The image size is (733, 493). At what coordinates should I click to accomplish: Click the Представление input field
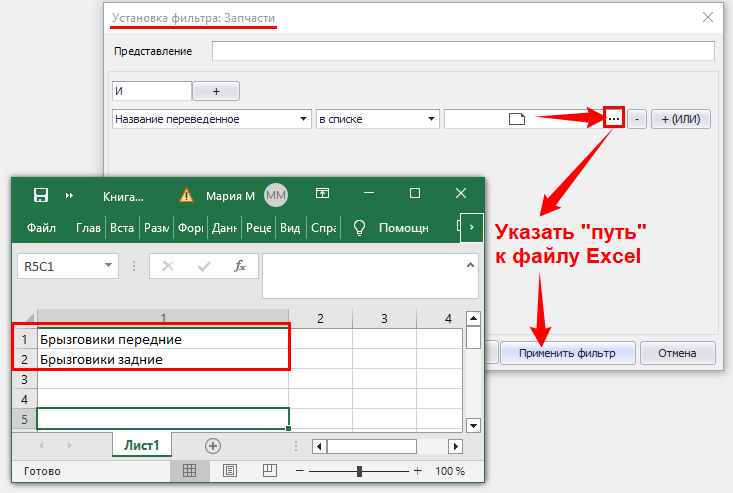(463, 51)
